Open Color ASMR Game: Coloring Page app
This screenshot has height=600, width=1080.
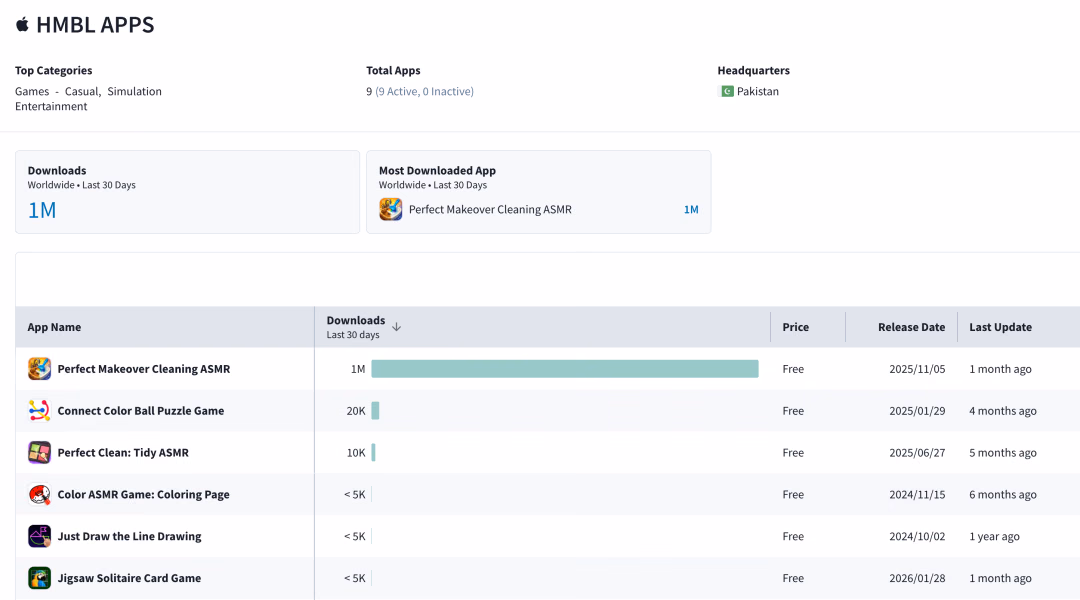[x=144, y=494]
